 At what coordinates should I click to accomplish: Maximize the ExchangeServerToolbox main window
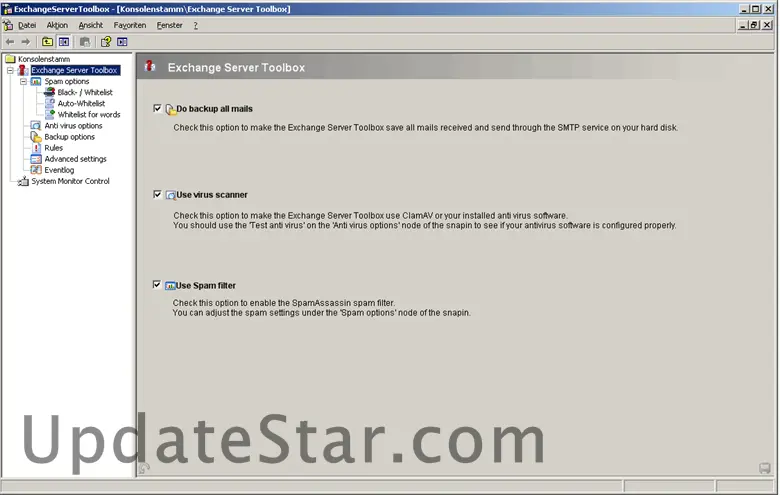(x=756, y=8)
